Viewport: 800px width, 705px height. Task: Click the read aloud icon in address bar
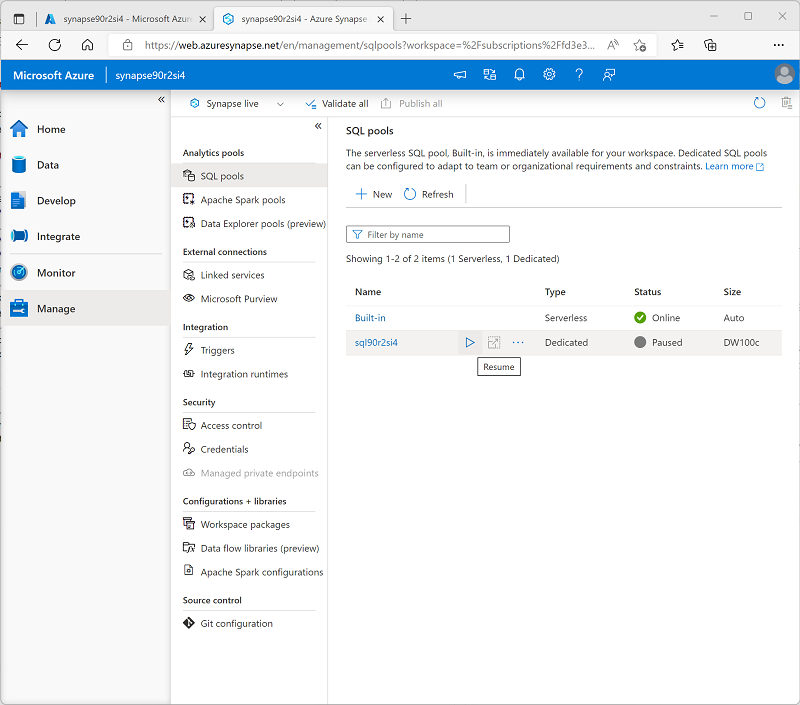(x=613, y=45)
